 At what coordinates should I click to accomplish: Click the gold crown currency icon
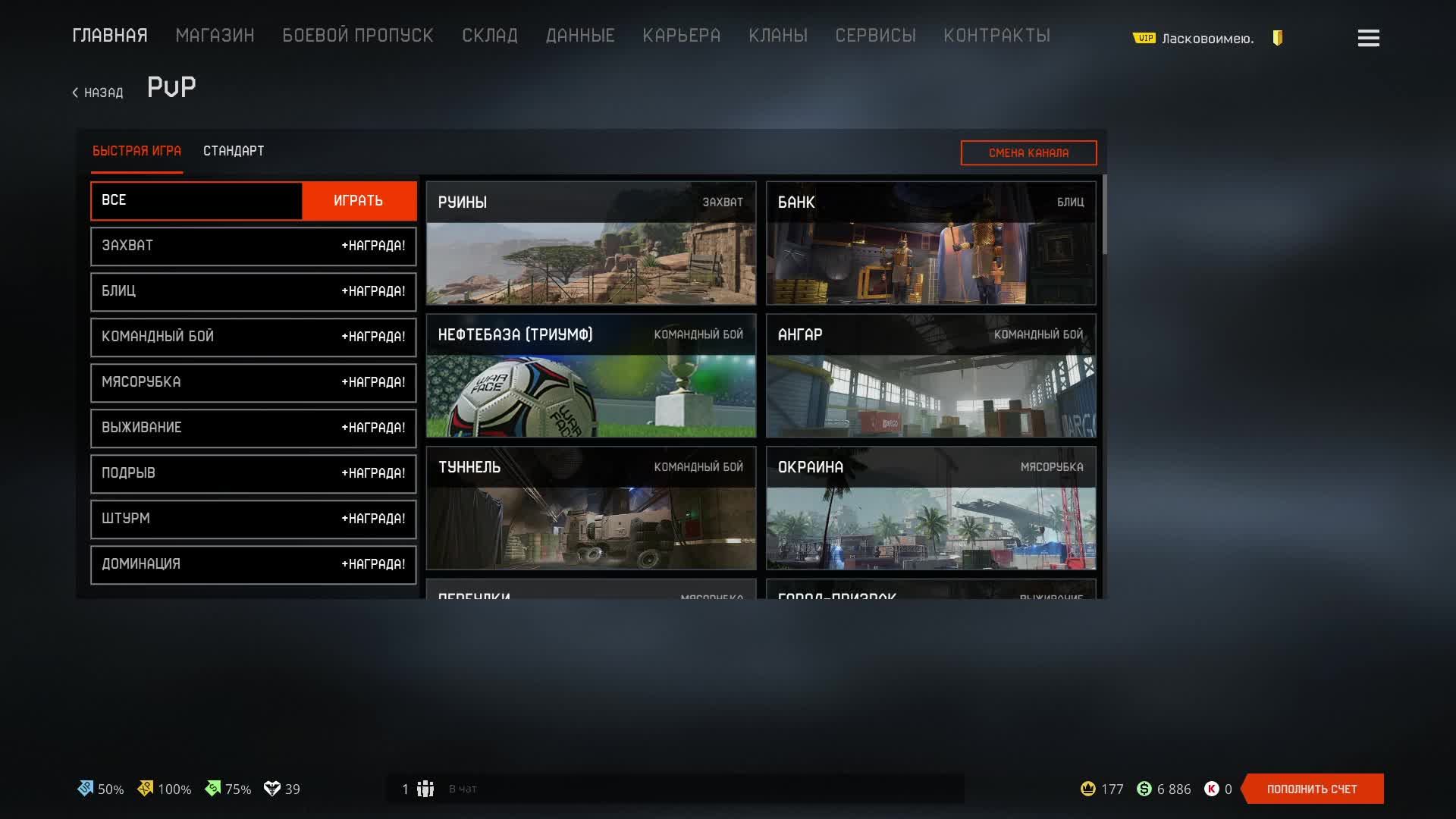coord(1087,789)
